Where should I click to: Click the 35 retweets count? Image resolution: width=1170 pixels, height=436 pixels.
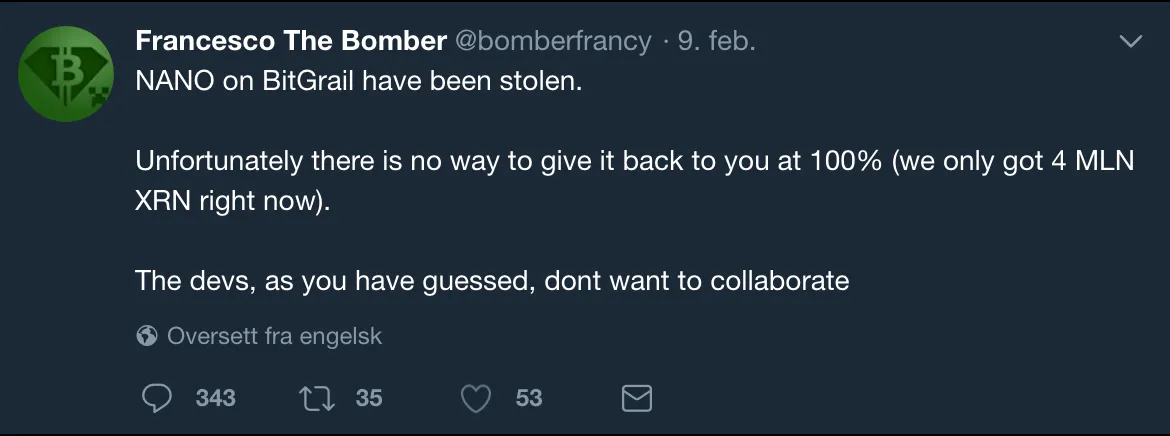click(x=369, y=398)
